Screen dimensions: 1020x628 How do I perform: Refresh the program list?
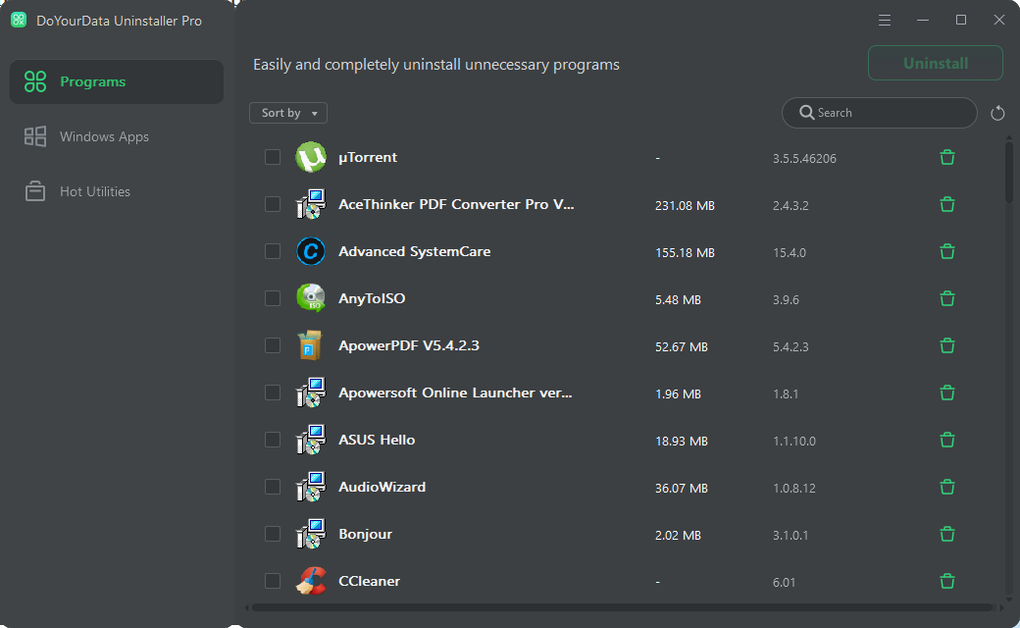(x=997, y=113)
